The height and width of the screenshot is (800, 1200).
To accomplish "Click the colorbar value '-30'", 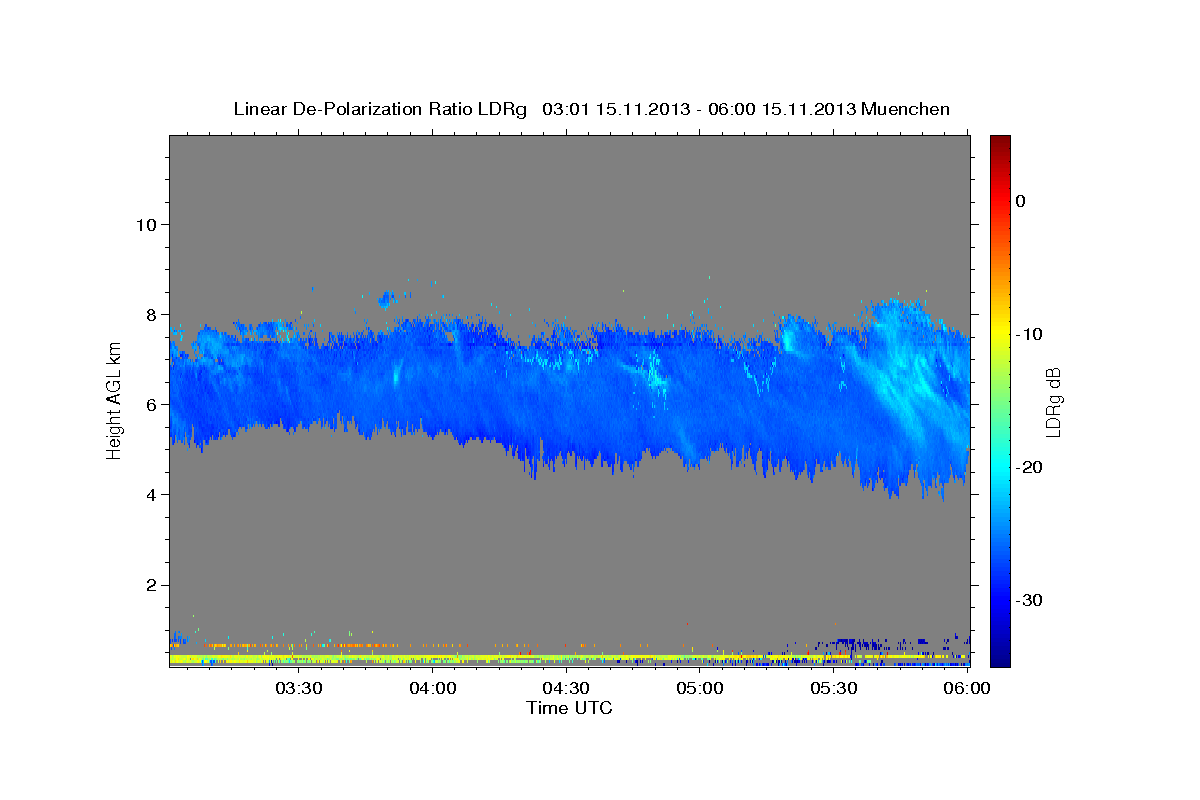I will tap(1030, 600).
